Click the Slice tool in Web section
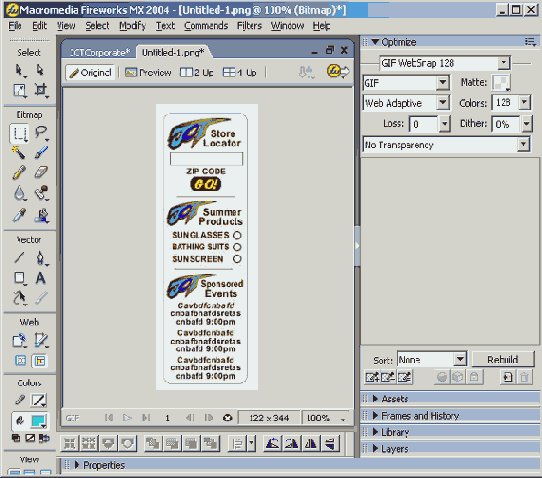 (40, 340)
